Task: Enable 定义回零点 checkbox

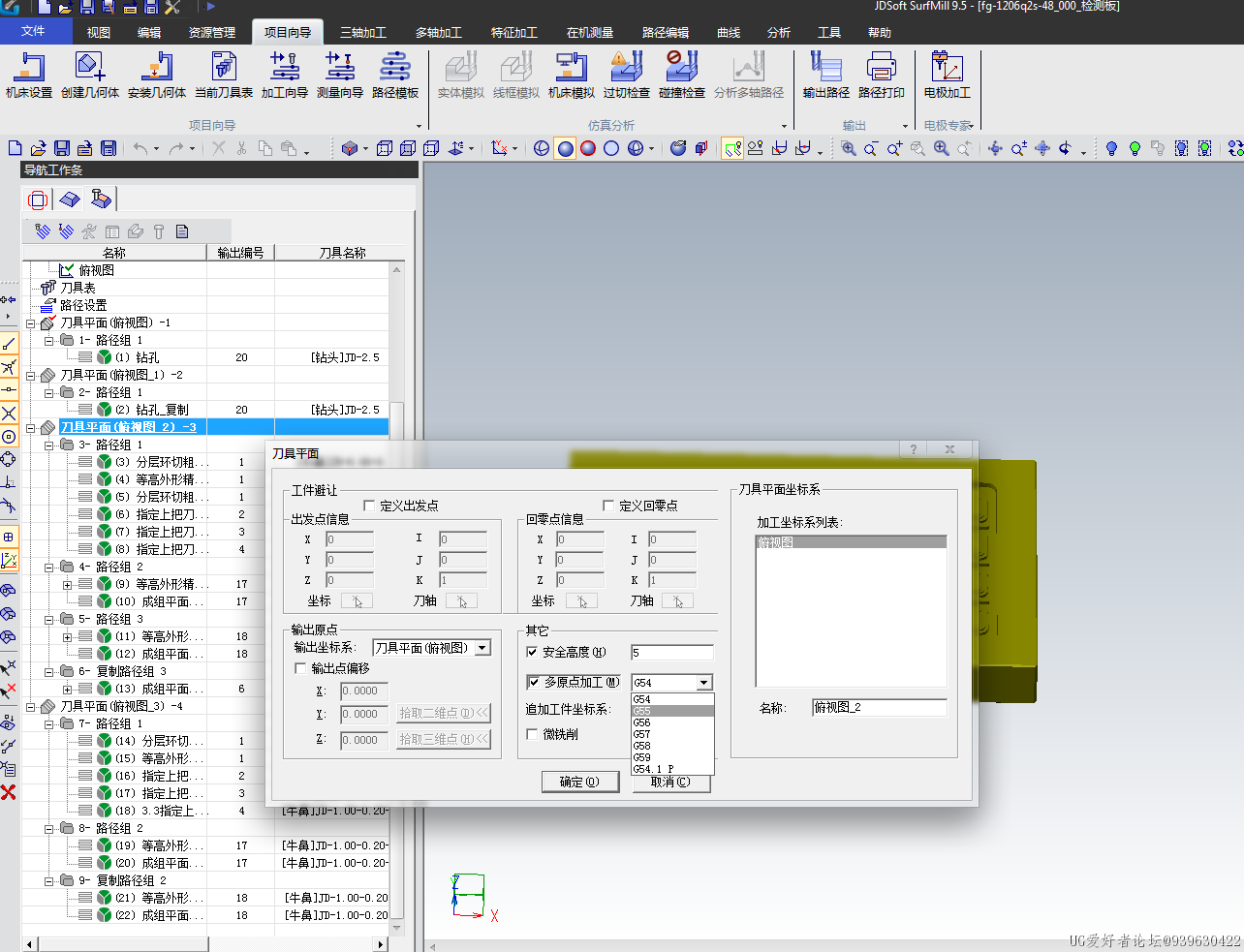Action: tap(608, 506)
